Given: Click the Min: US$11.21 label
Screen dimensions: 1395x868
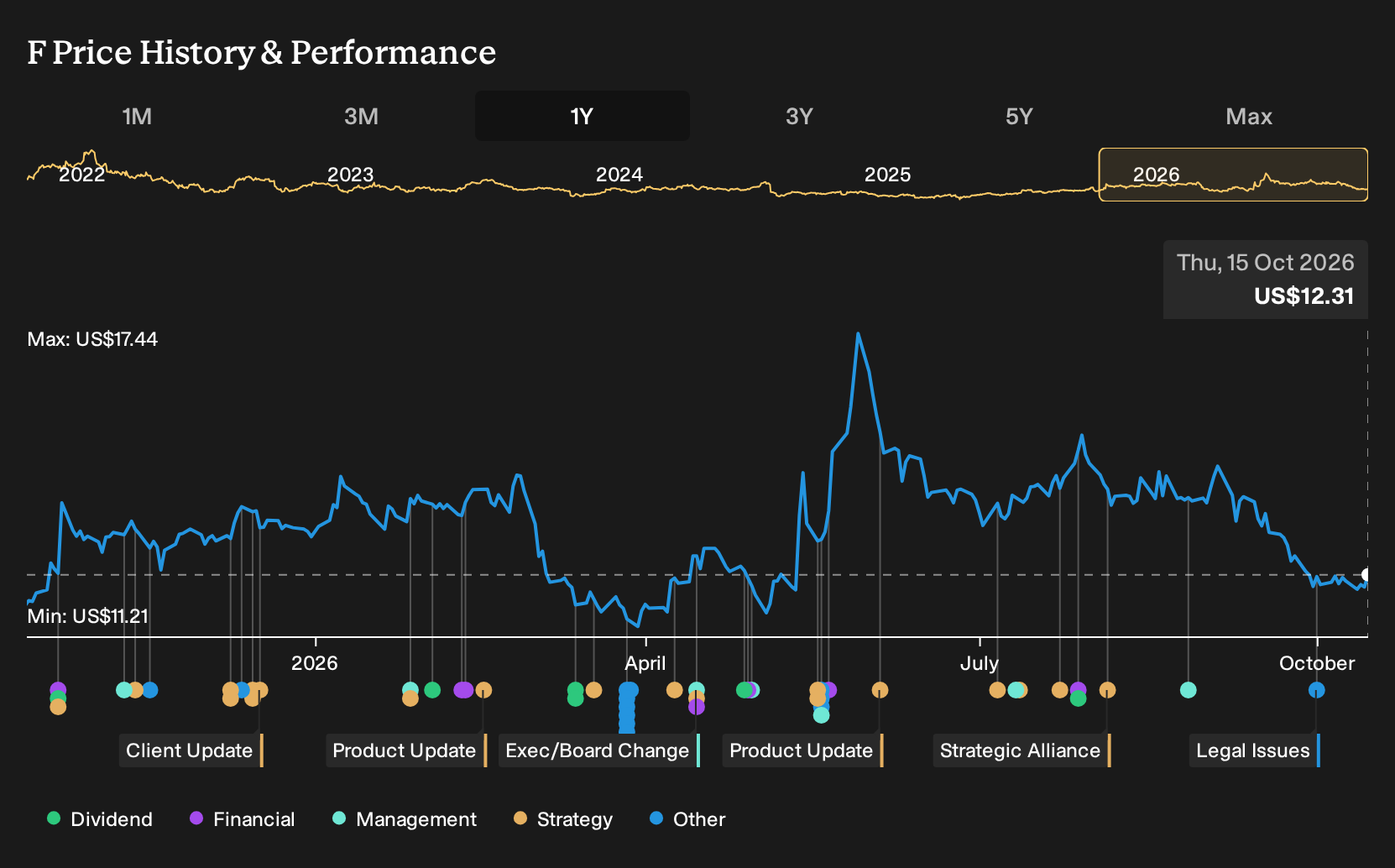Looking at the screenshot, I should pos(88,616).
